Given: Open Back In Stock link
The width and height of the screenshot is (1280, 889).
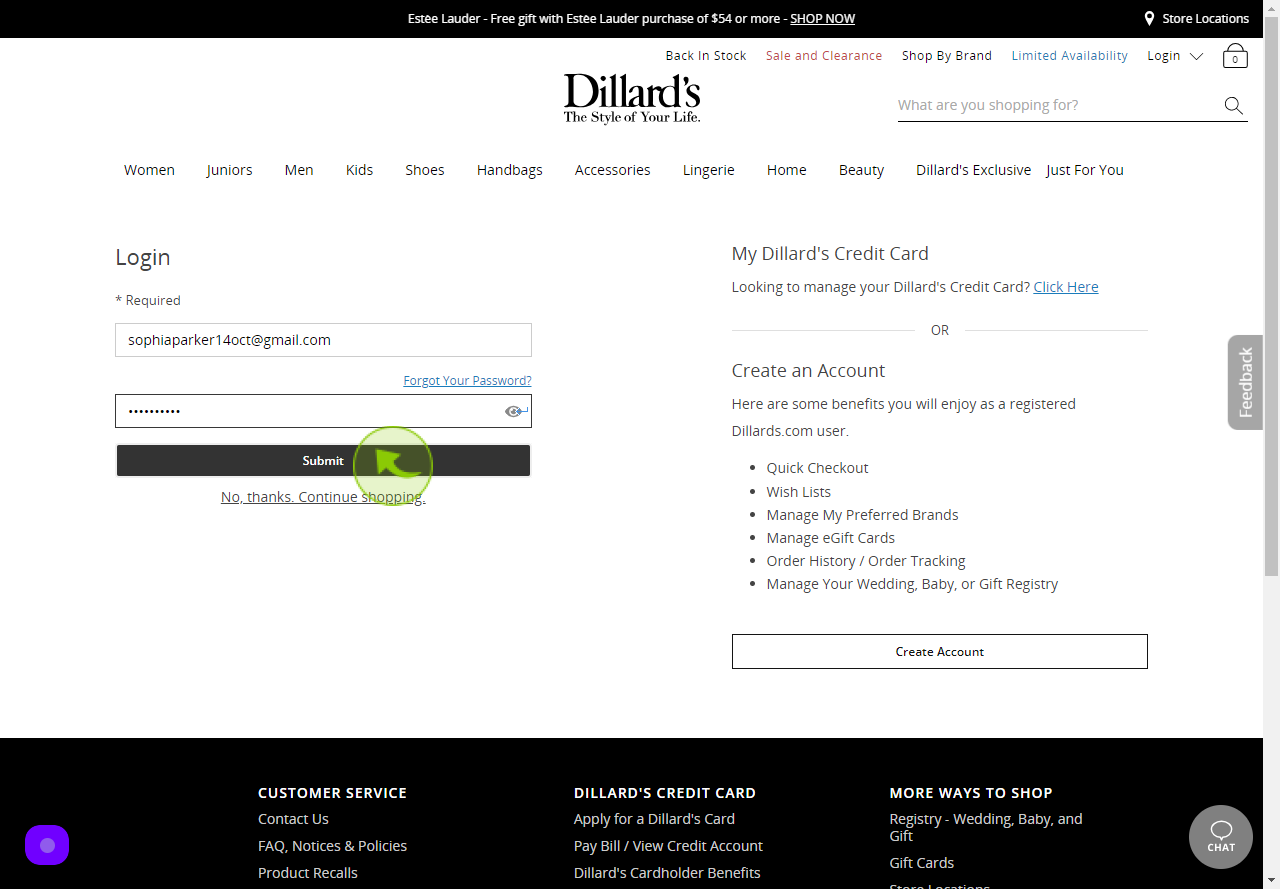Looking at the screenshot, I should (x=706, y=56).
